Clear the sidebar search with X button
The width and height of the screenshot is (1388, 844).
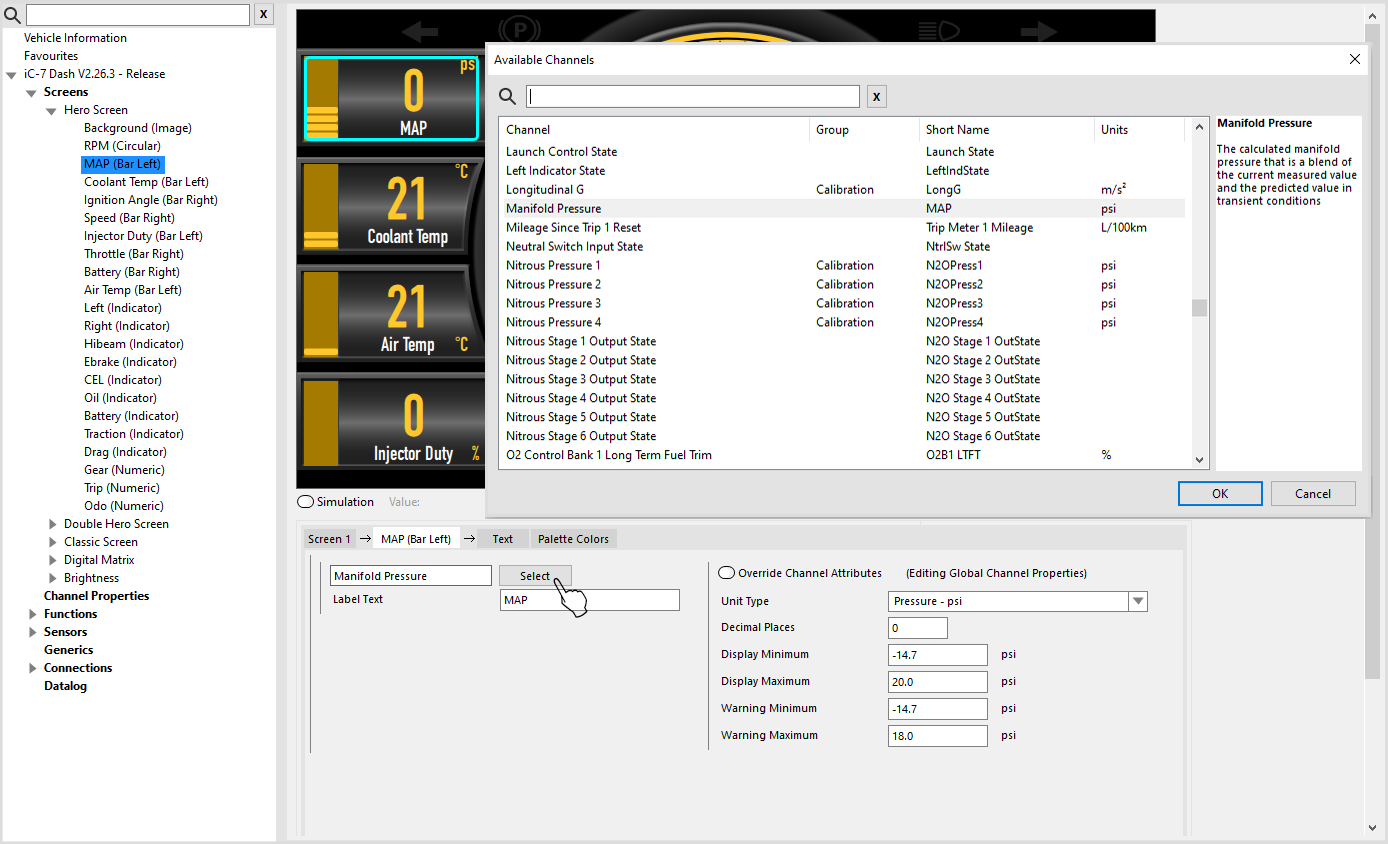click(263, 14)
